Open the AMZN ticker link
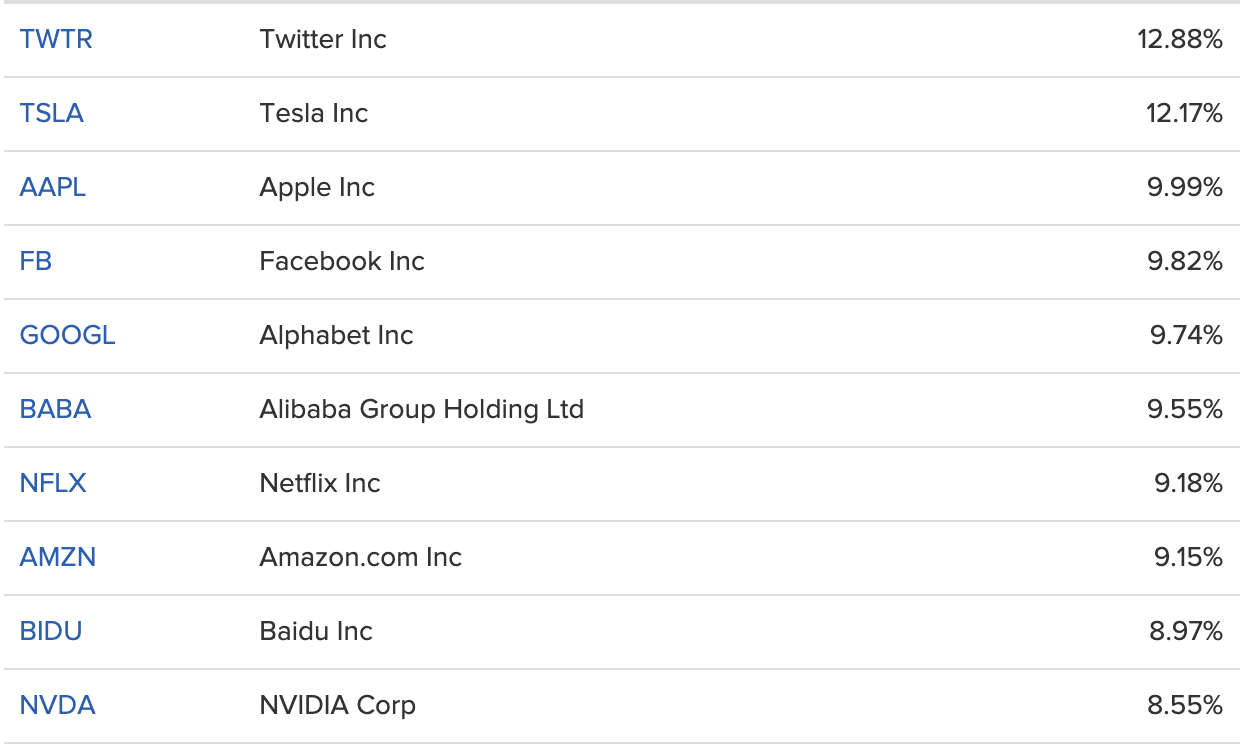This screenshot has height=746, width=1244. (58, 558)
